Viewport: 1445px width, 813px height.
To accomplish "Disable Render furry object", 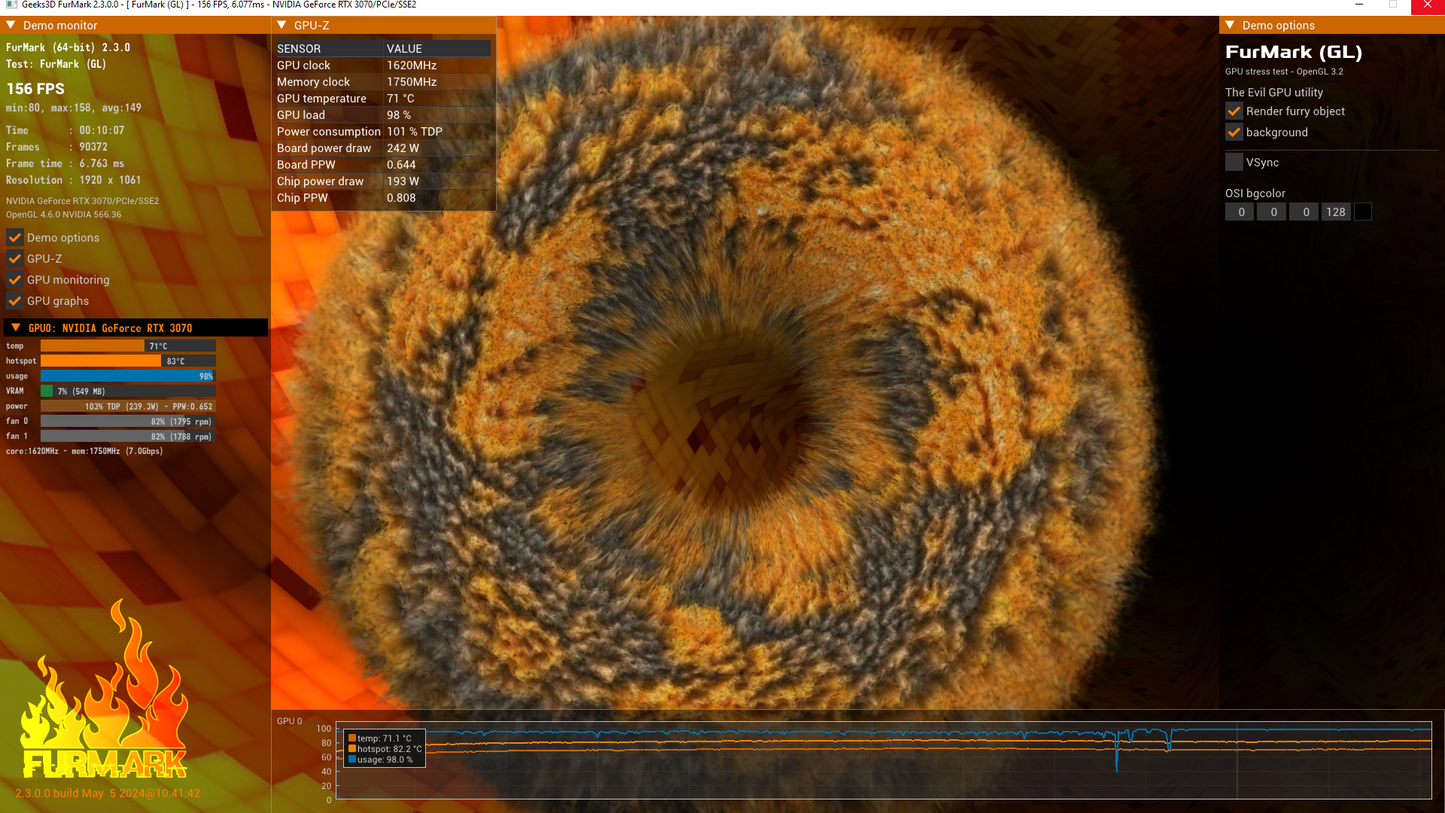I will [1234, 111].
